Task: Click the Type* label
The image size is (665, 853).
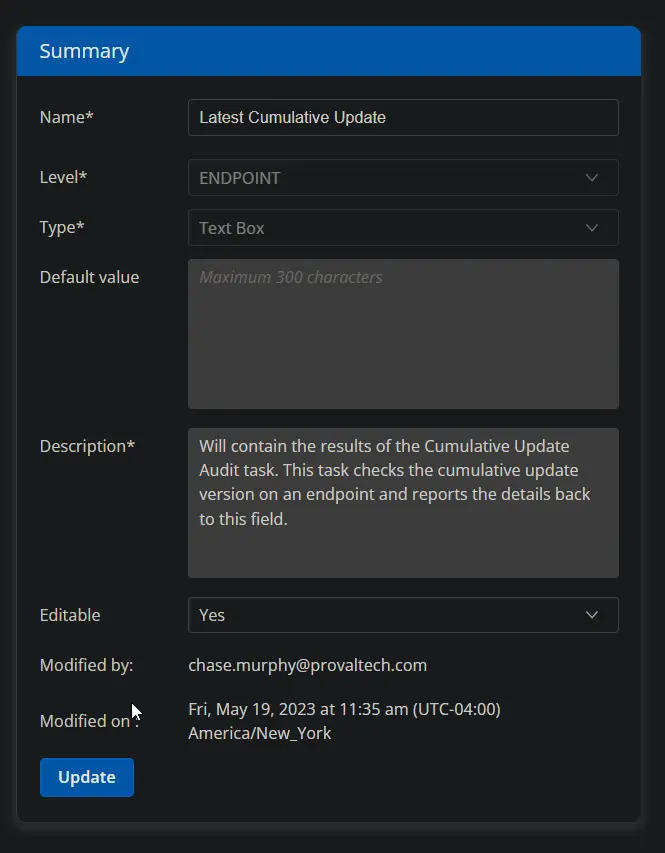Action: click(61, 227)
